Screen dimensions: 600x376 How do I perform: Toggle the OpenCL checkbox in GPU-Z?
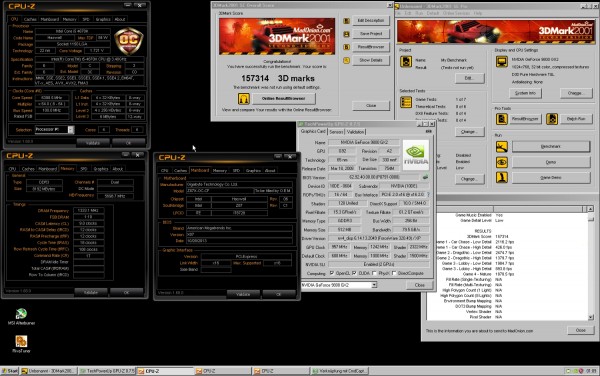332,273
